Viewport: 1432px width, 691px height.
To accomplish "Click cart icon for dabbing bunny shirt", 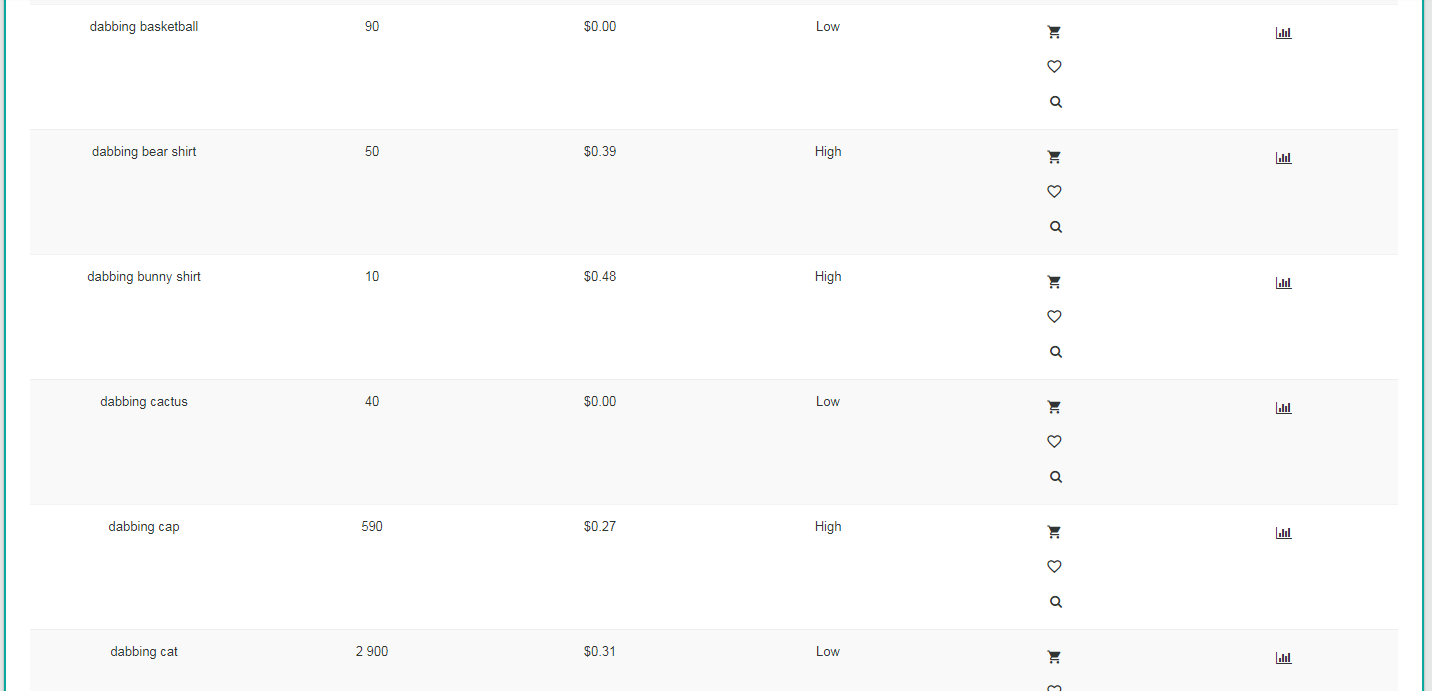I will 1054,282.
